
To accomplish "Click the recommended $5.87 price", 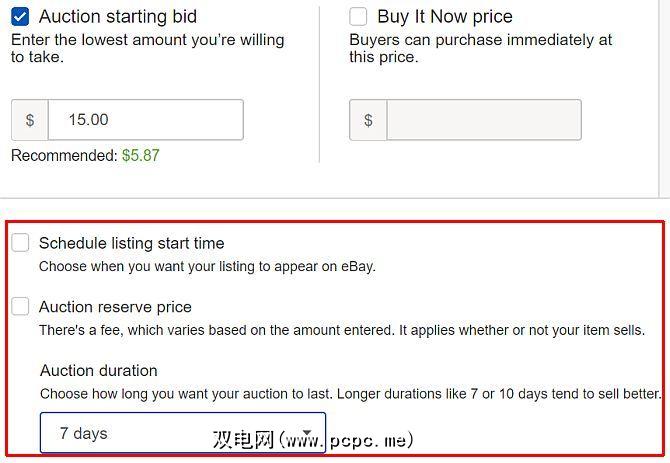I will (x=140, y=156).
